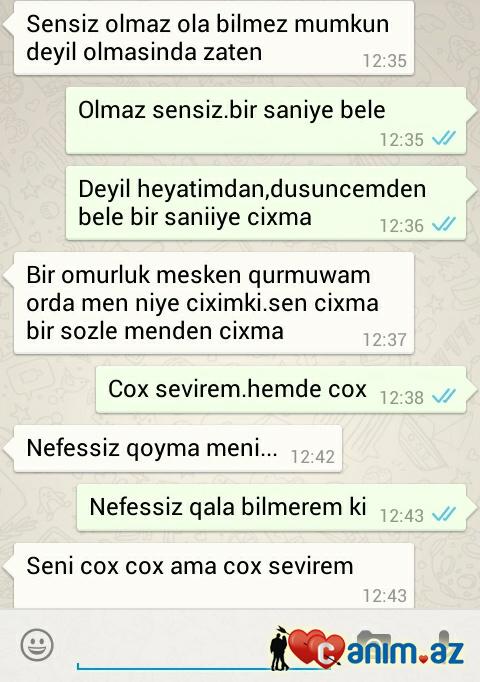Select the 'Seni cox cox ama cox sevirem' message
The image size is (480, 682).
coord(214,575)
